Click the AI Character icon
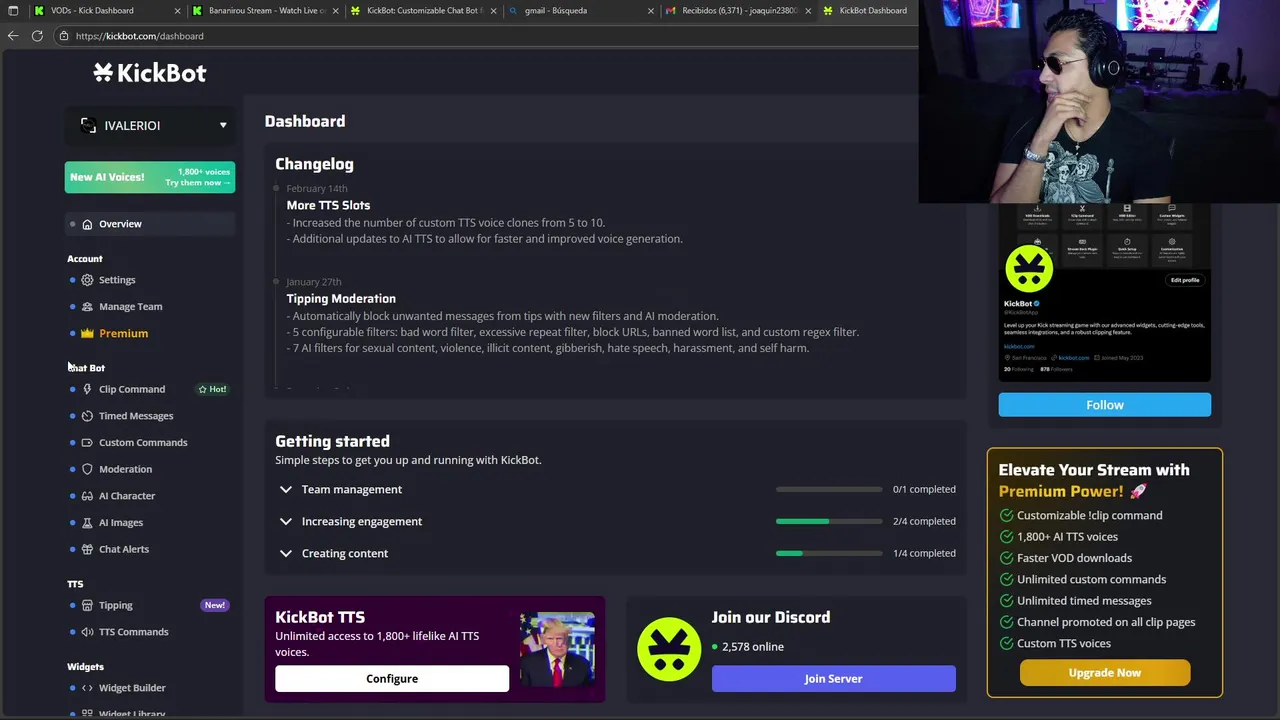This screenshot has height=720, width=1280. point(87,496)
